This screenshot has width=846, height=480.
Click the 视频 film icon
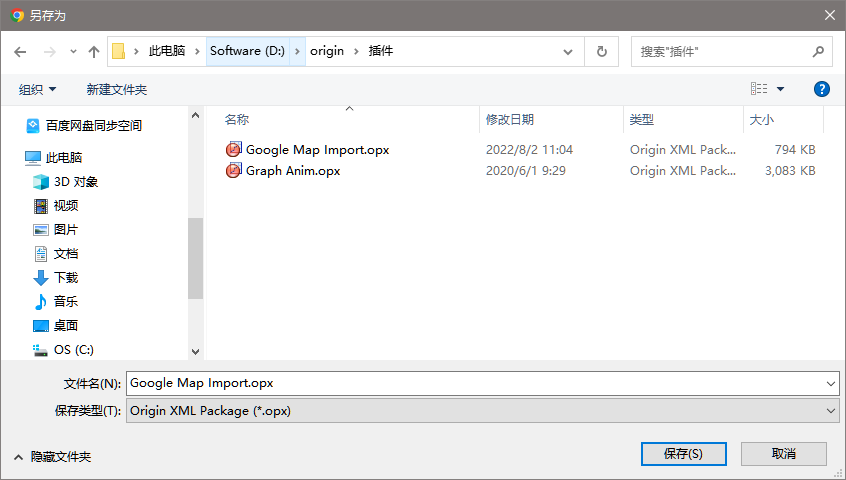click(x=40, y=205)
